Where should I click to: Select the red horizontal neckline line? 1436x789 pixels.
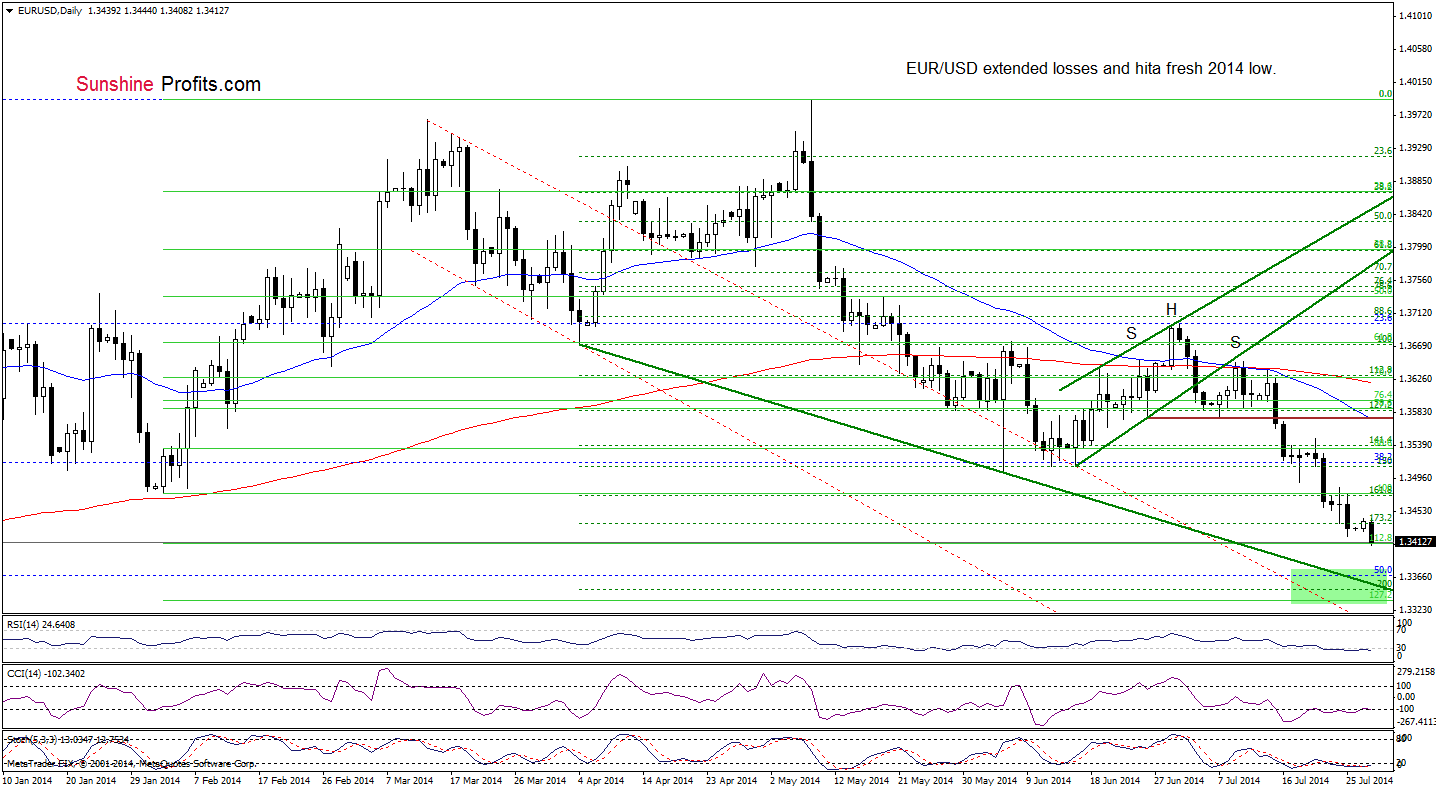pyautogui.click(x=1269, y=417)
